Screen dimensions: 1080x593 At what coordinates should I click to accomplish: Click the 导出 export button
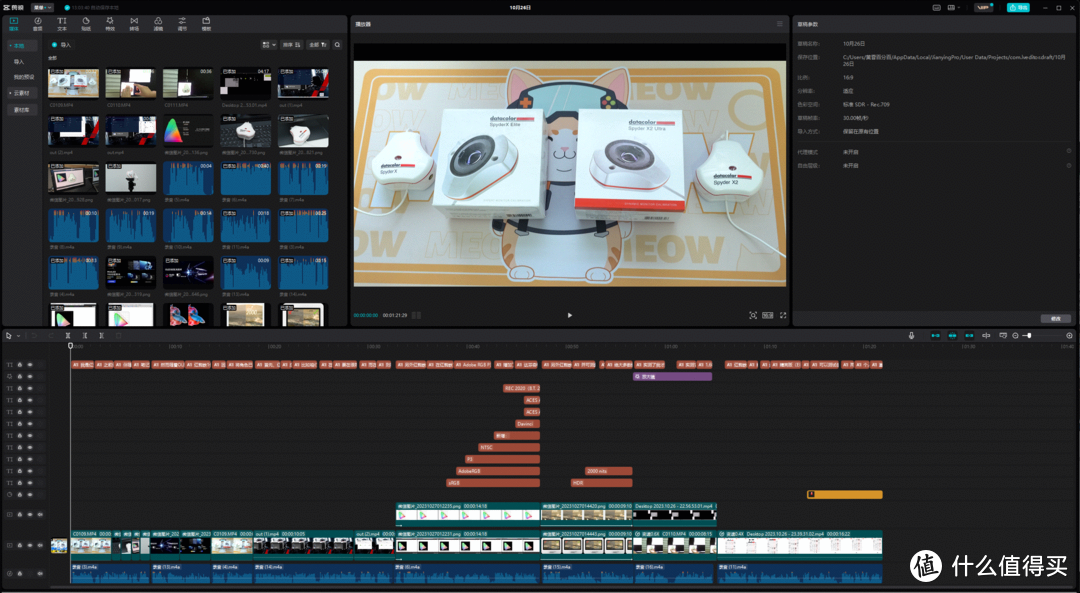coord(1019,8)
